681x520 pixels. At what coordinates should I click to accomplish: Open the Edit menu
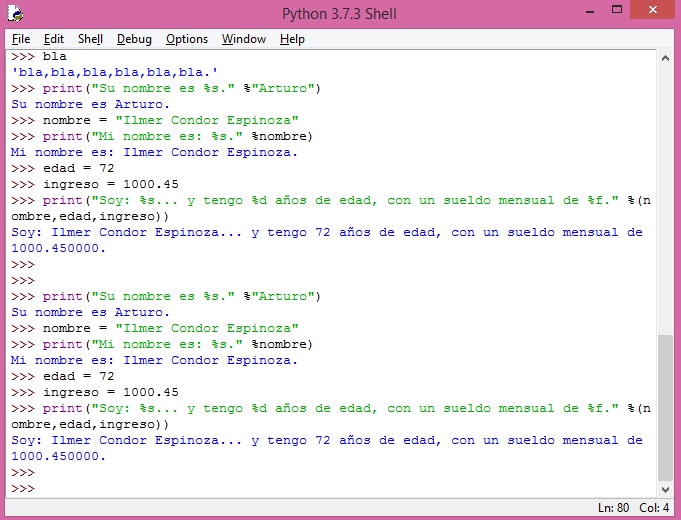53,39
